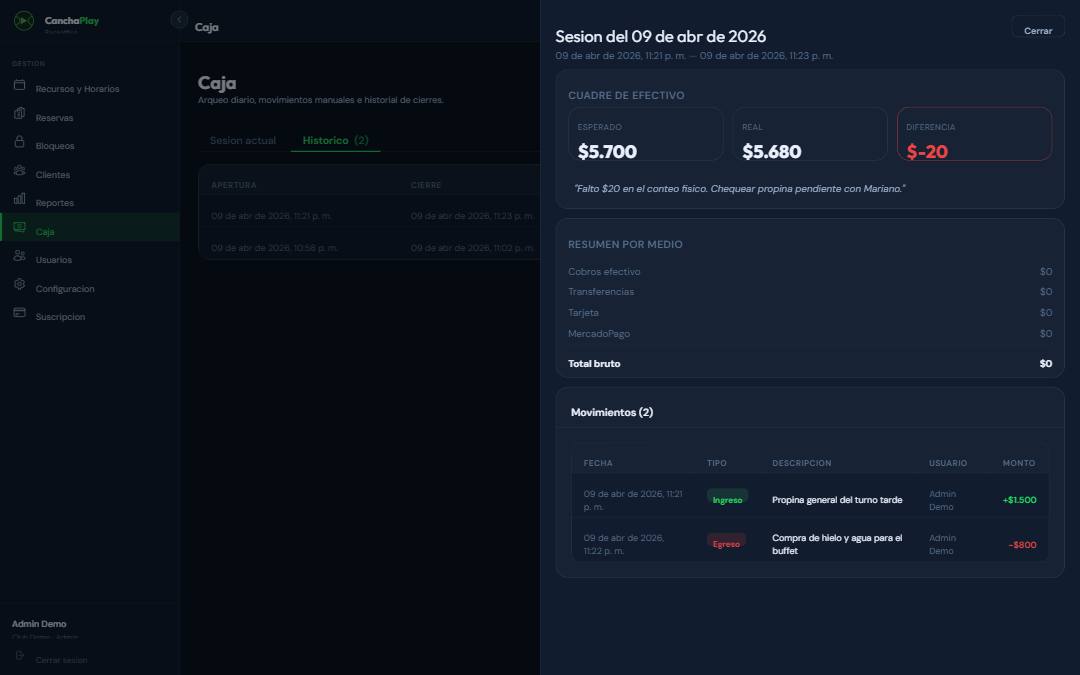Open the Clientes section
Viewport: 1080px width, 675px height.
(x=90, y=175)
